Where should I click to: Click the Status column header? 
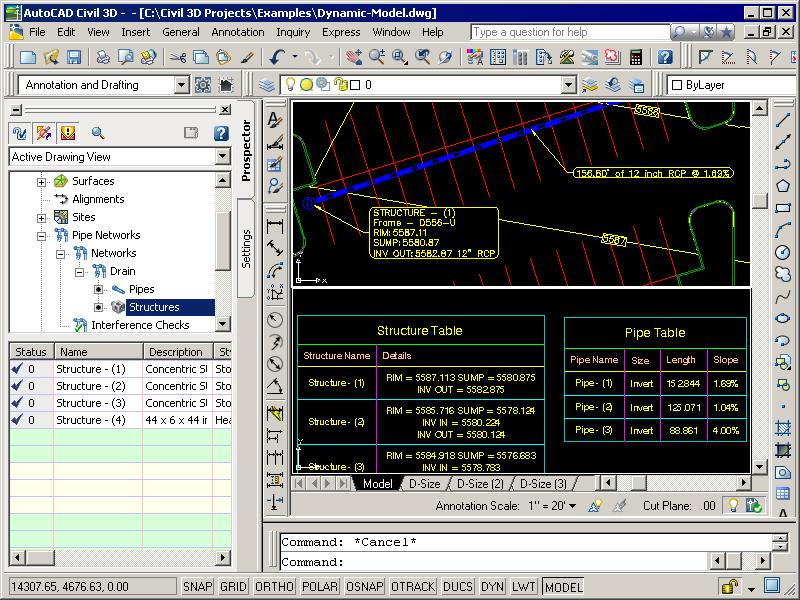(32, 352)
